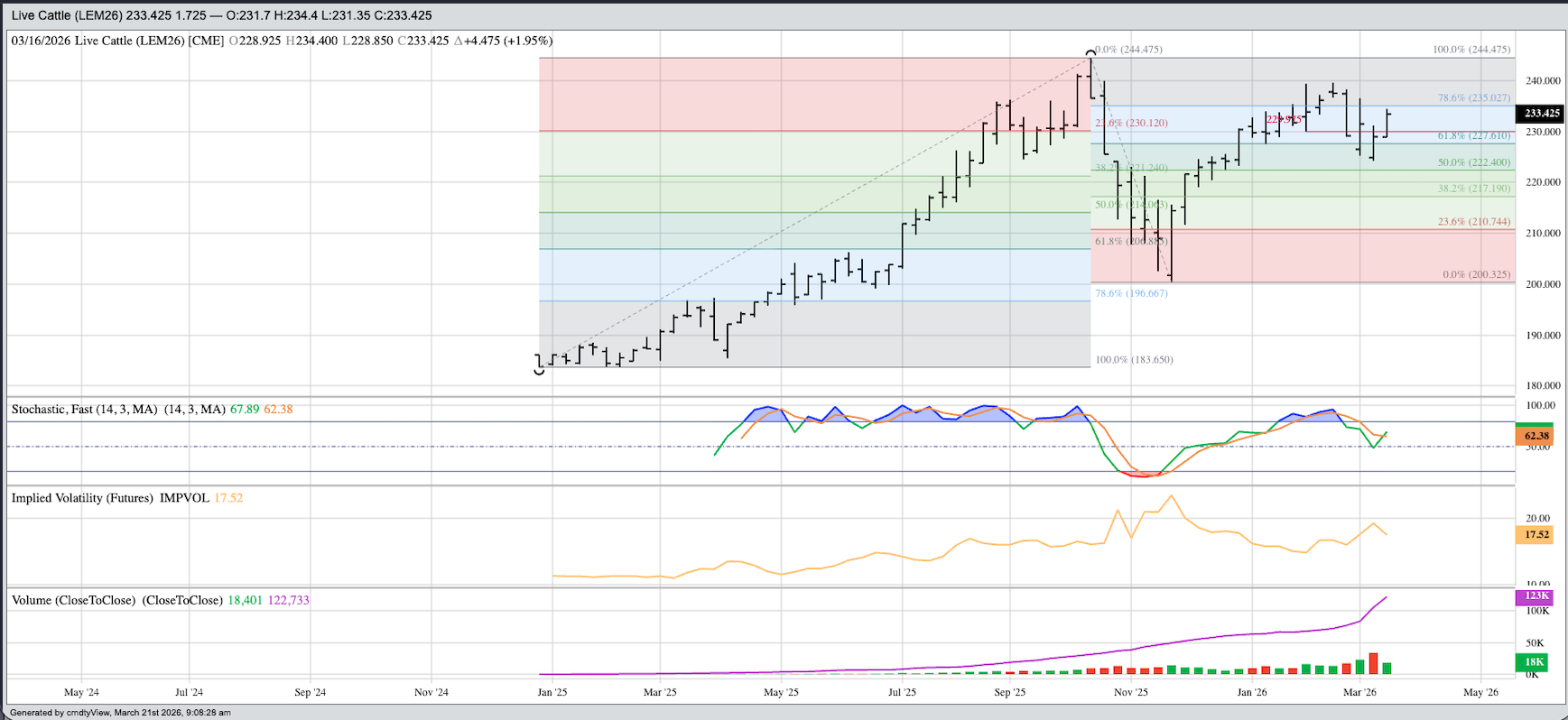Click the red 229.975 price label on the chart
Screen dimensions: 1568x720
click(x=1283, y=119)
